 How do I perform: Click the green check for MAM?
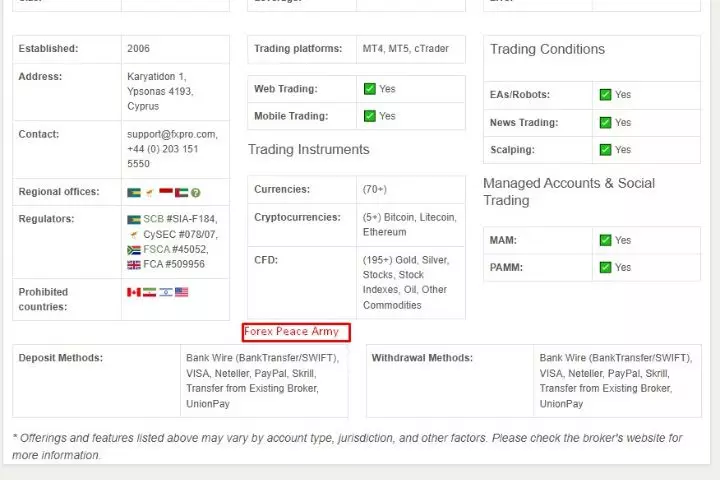(x=605, y=240)
